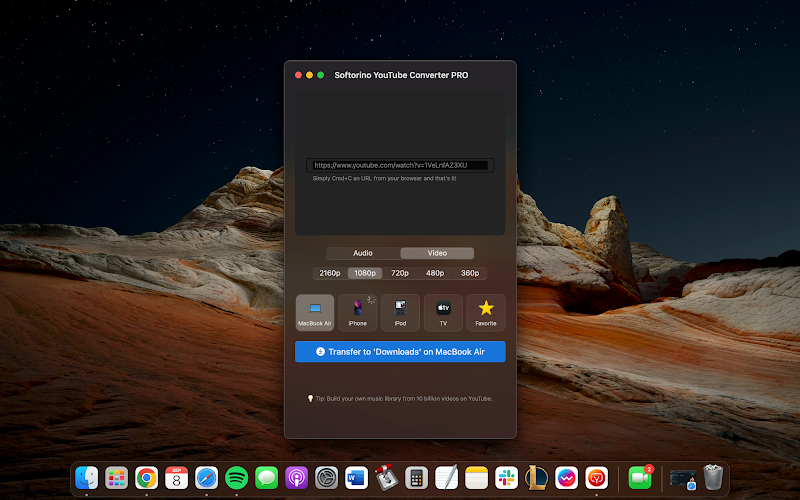Switch to the Audio tab
The height and width of the screenshot is (500, 800).
363,253
